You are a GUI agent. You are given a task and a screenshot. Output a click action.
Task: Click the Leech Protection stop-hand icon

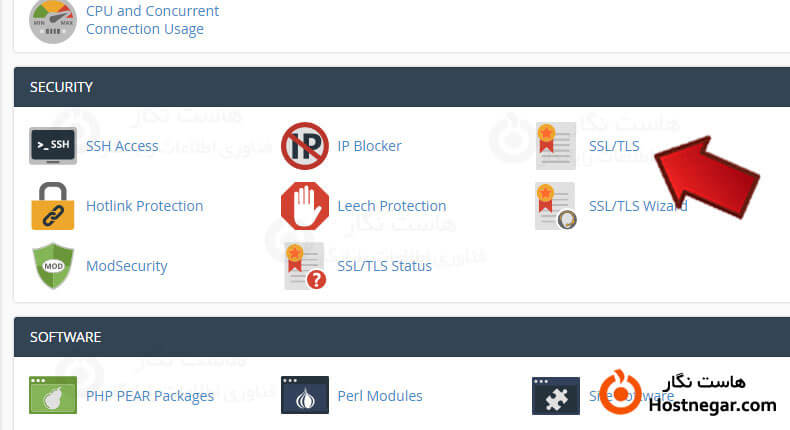click(305, 206)
